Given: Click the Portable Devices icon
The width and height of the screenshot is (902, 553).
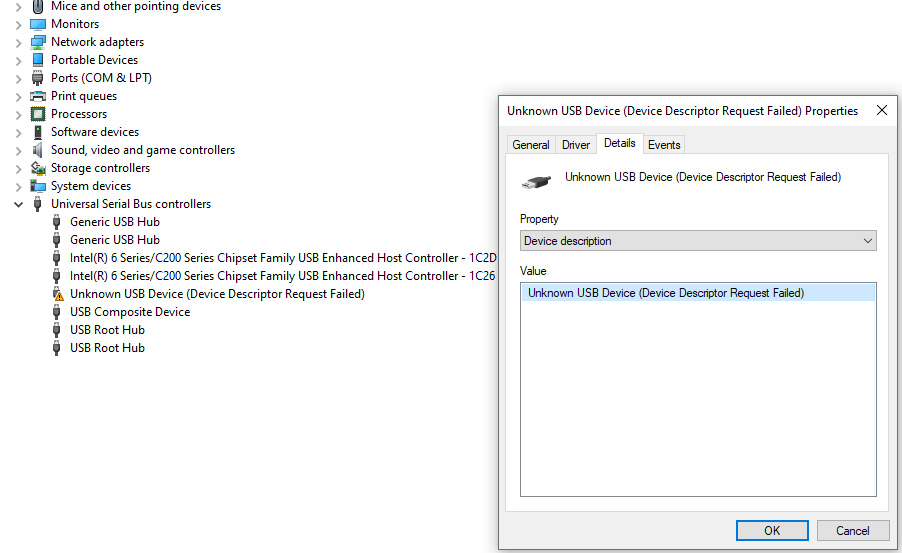Looking at the screenshot, I should coord(38,60).
